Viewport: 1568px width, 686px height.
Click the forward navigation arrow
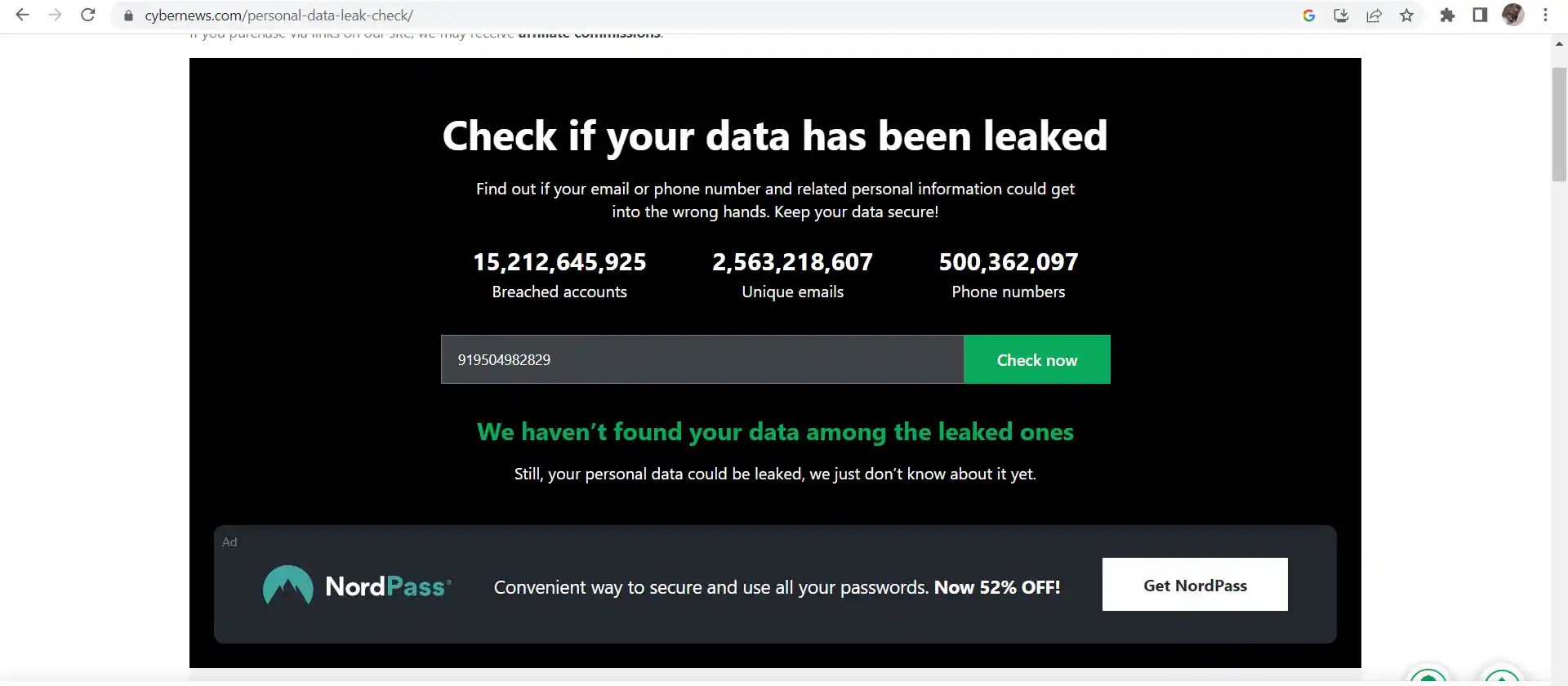tap(55, 15)
